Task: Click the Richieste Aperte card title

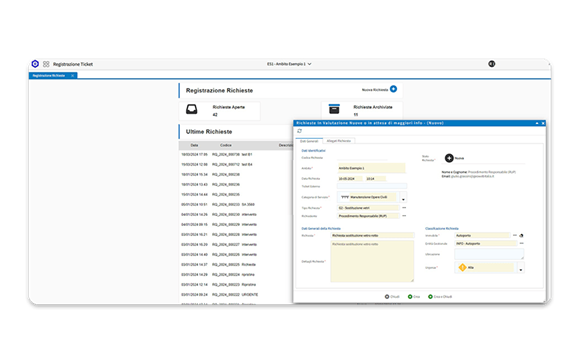Action: 228,107
